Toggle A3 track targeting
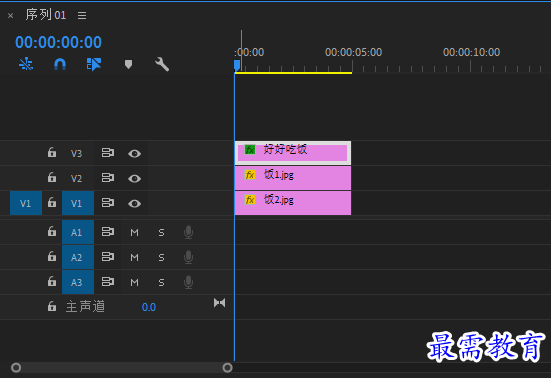The image size is (551, 378). tap(78, 282)
